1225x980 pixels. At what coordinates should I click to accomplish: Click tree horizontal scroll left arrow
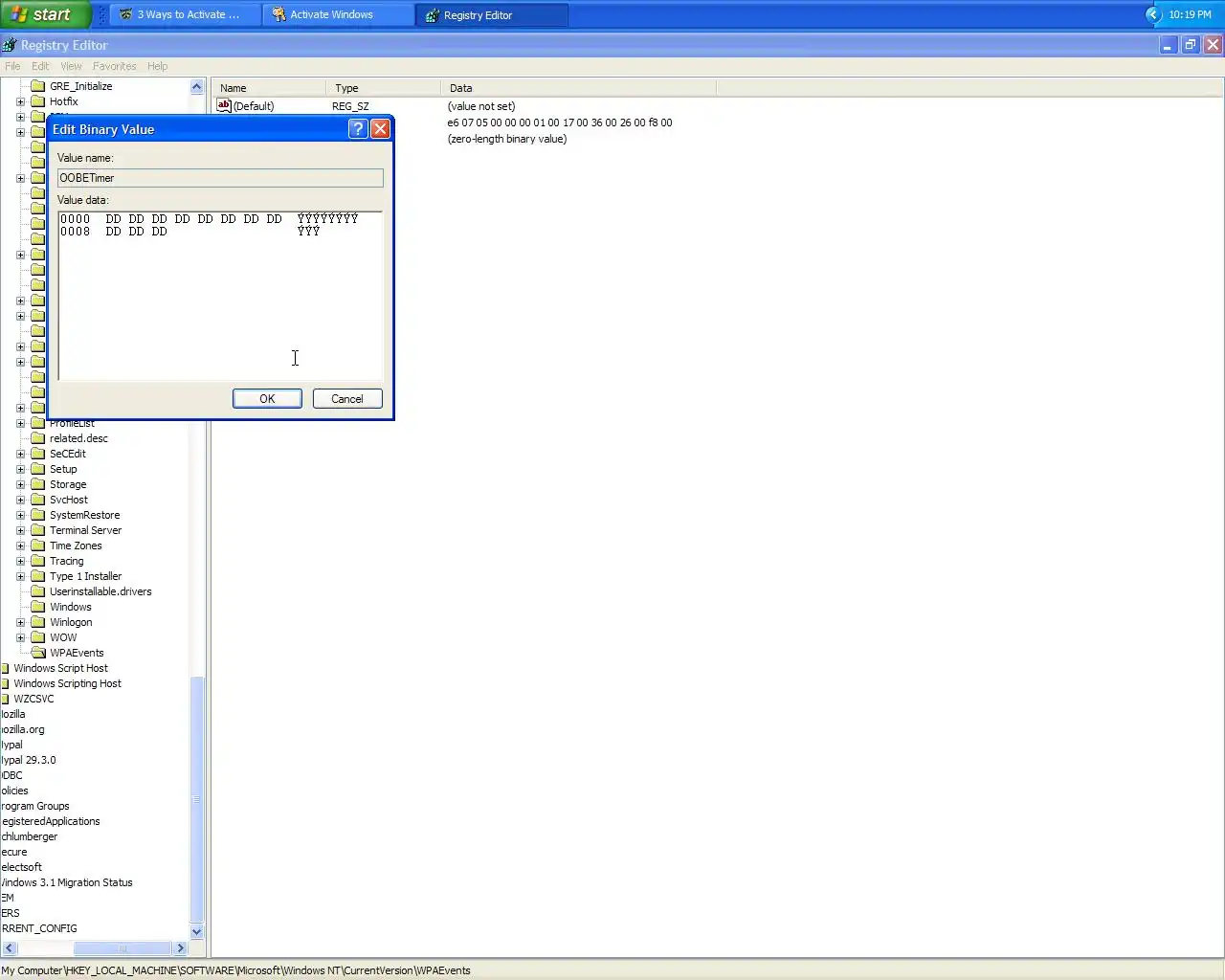click(x=10, y=947)
